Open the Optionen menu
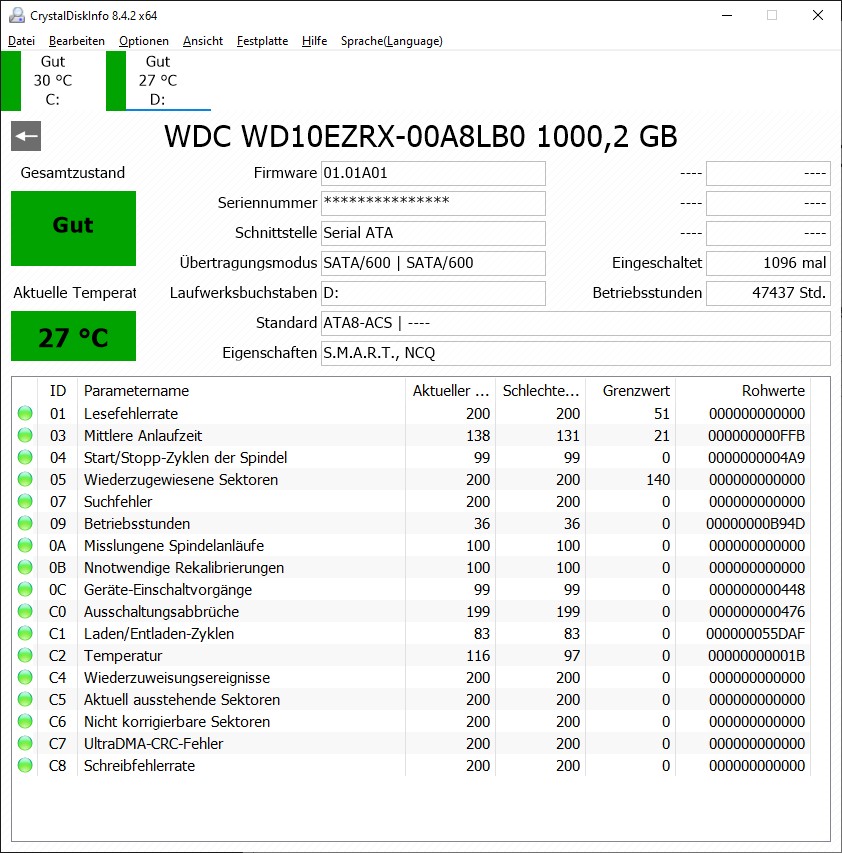This screenshot has width=842, height=853. click(144, 41)
